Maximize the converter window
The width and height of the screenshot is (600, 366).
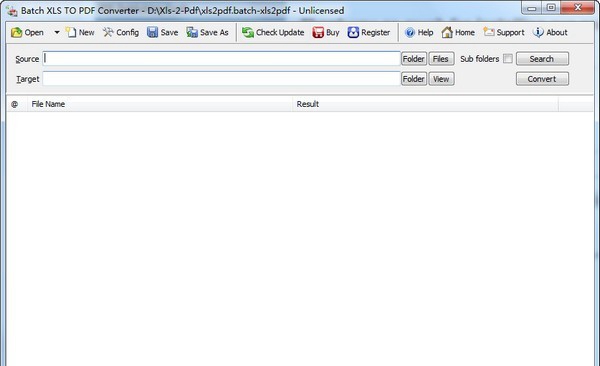tap(551, 8)
